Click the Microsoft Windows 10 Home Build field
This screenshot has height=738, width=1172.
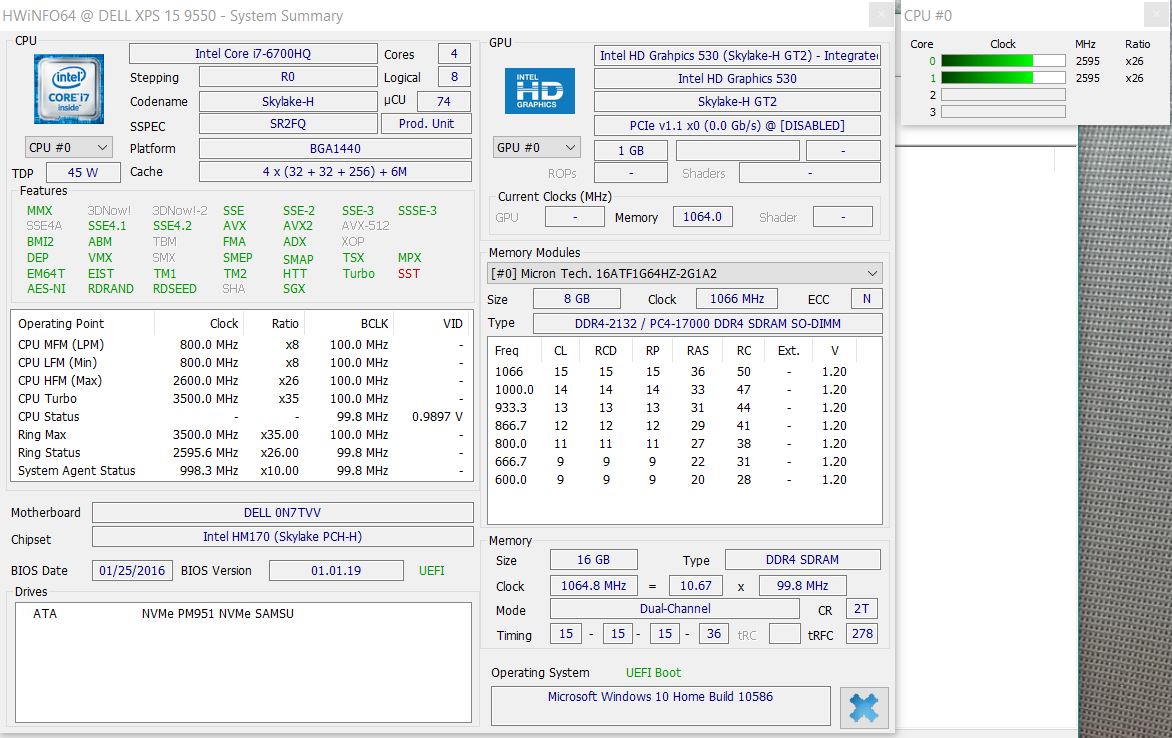(661, 705)
